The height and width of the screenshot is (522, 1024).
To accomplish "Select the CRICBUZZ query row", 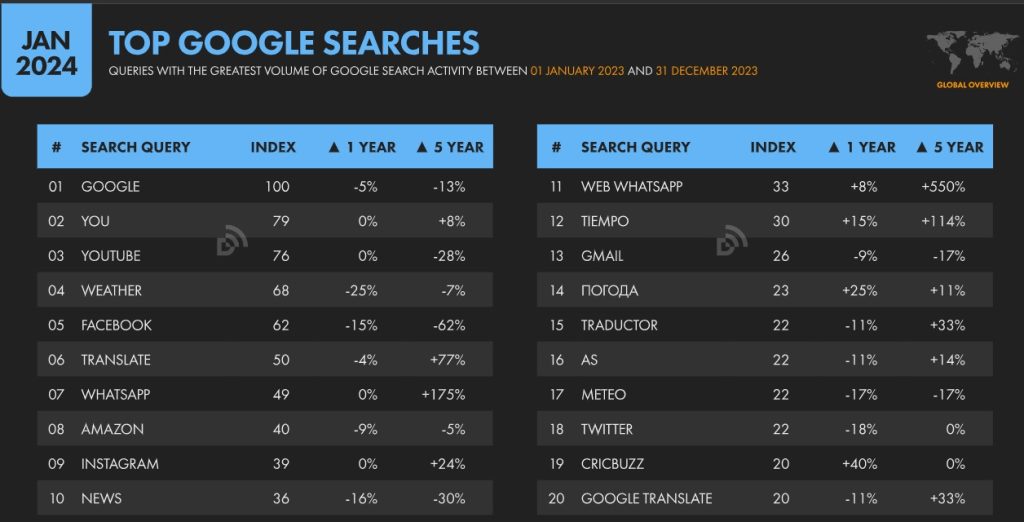I will (x=765, y=464).
